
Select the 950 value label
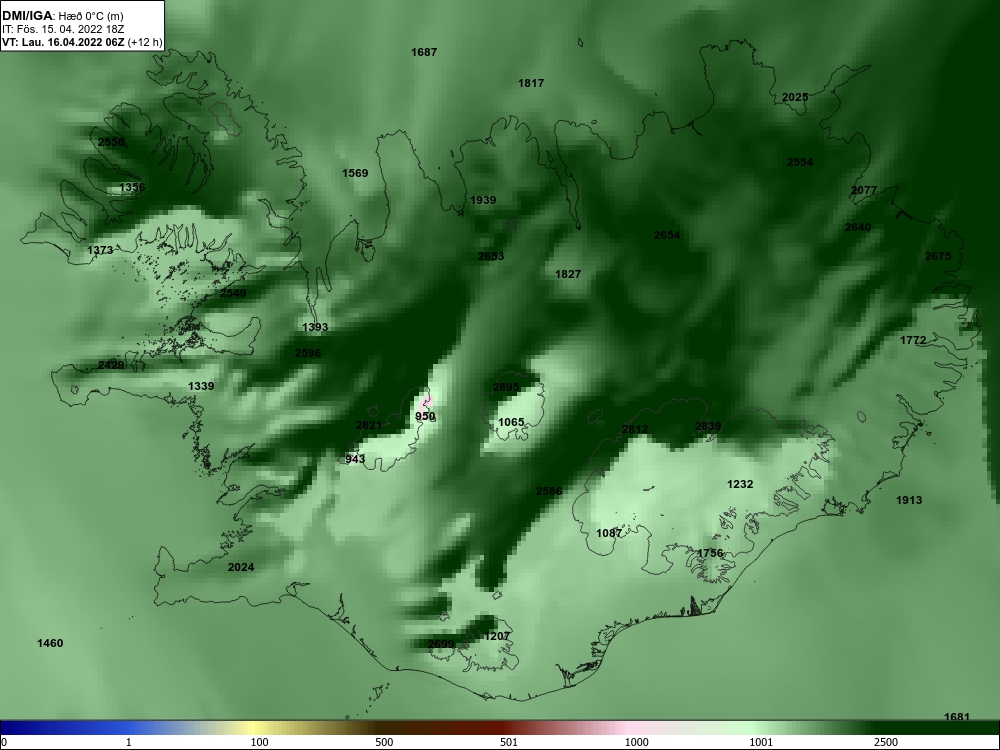(425, 416)
